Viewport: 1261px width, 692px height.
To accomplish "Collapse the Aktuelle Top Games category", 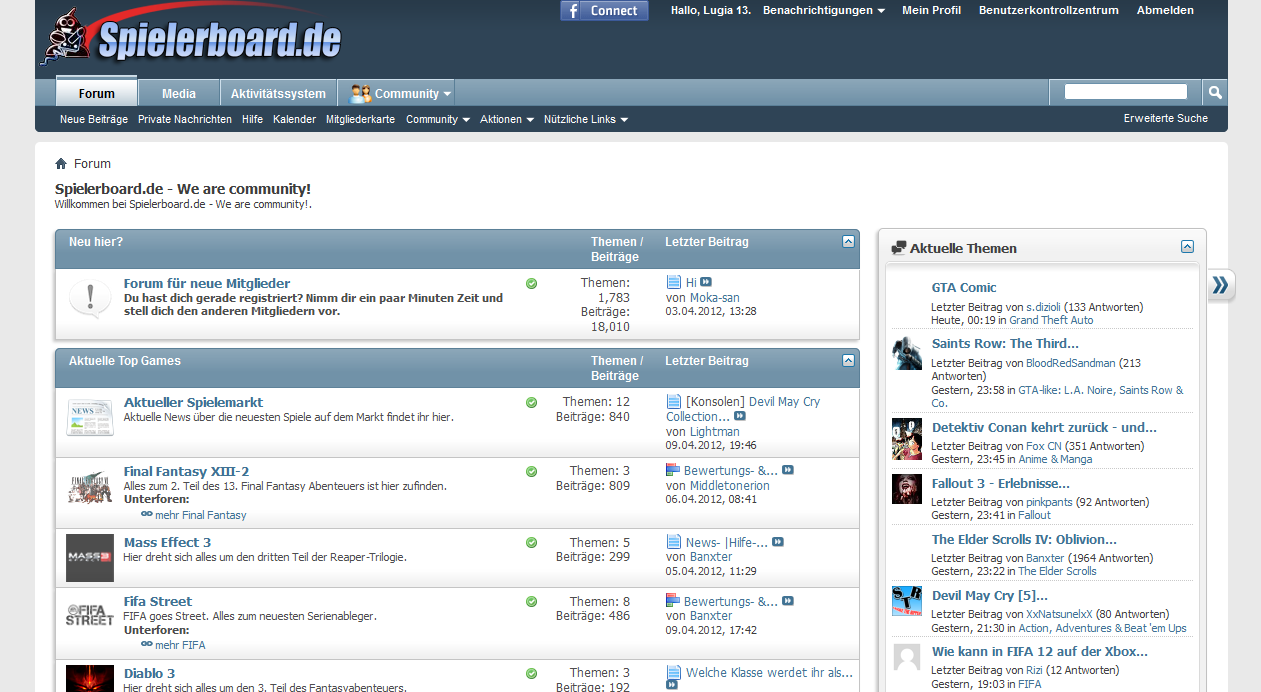I will pos(848,361).
